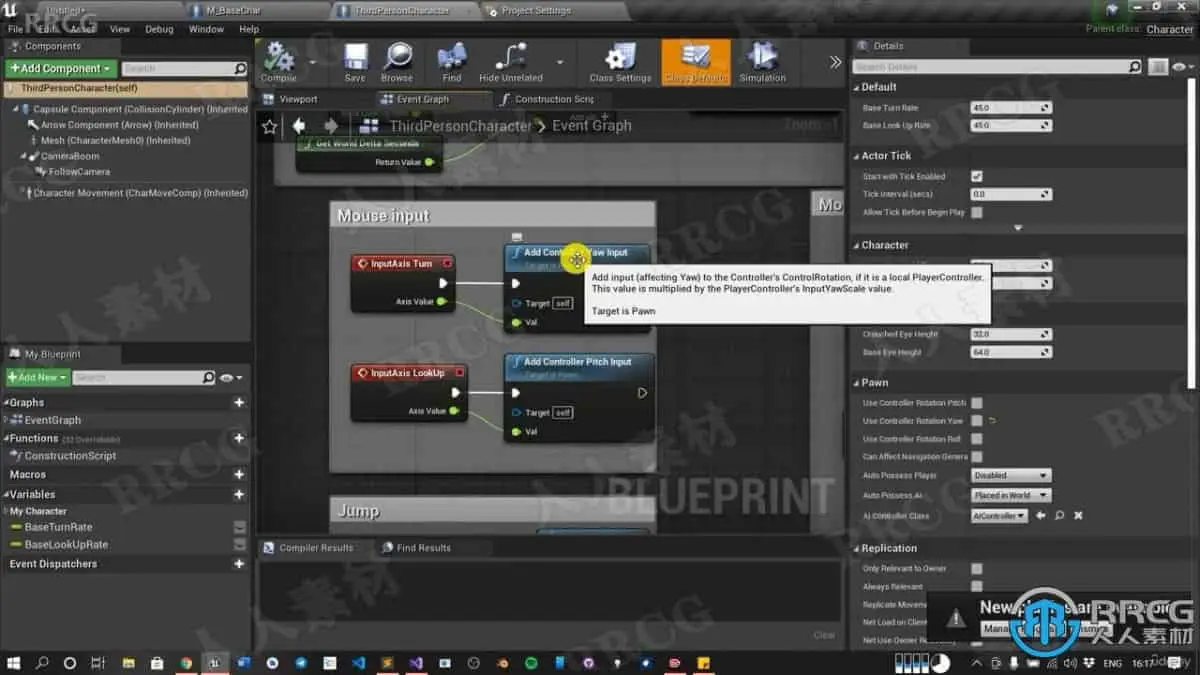Open AI Controller Class dropdown
The image size is (1200, 675).
(999, 516)
